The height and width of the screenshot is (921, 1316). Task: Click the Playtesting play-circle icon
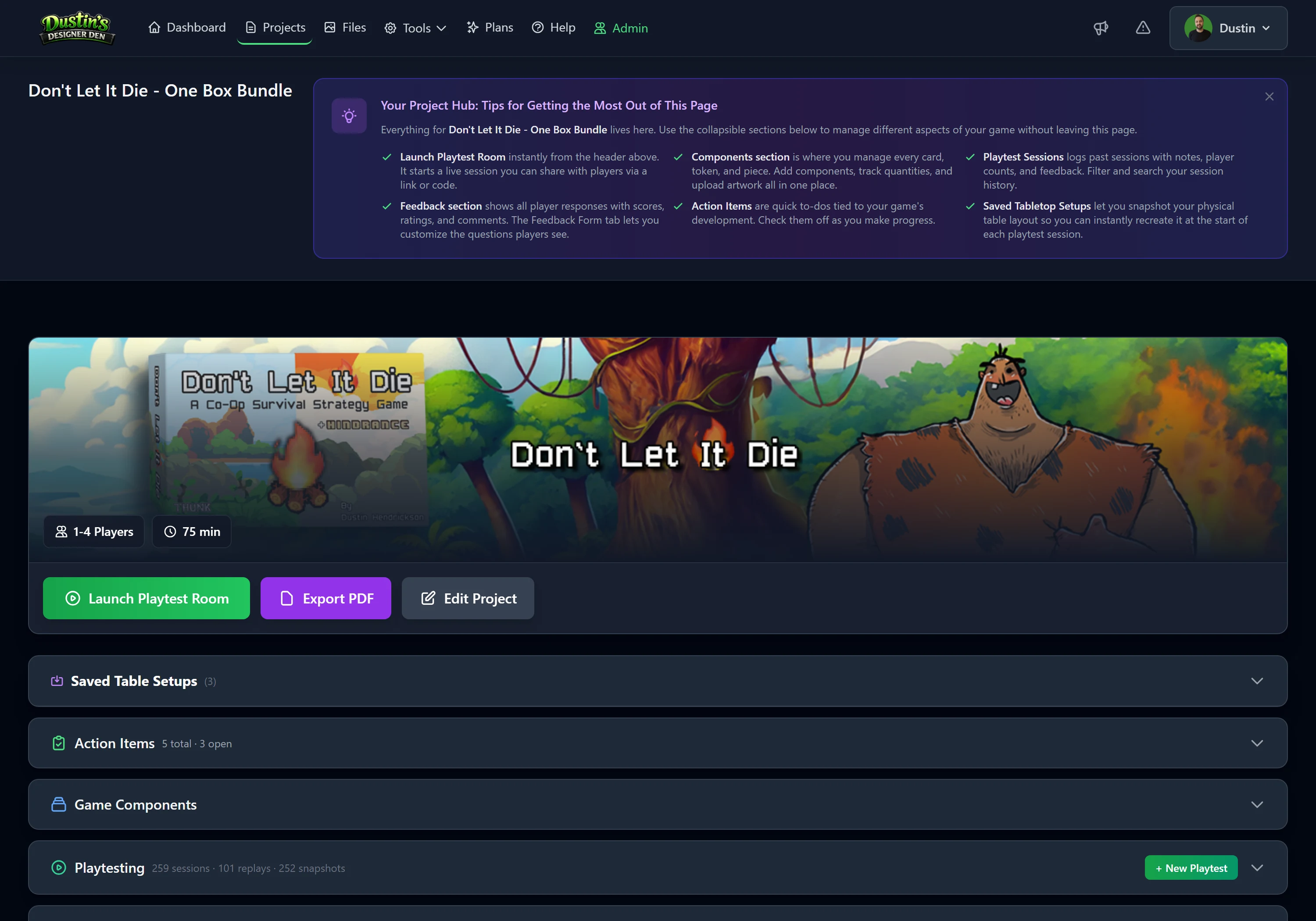coord(58,867)
